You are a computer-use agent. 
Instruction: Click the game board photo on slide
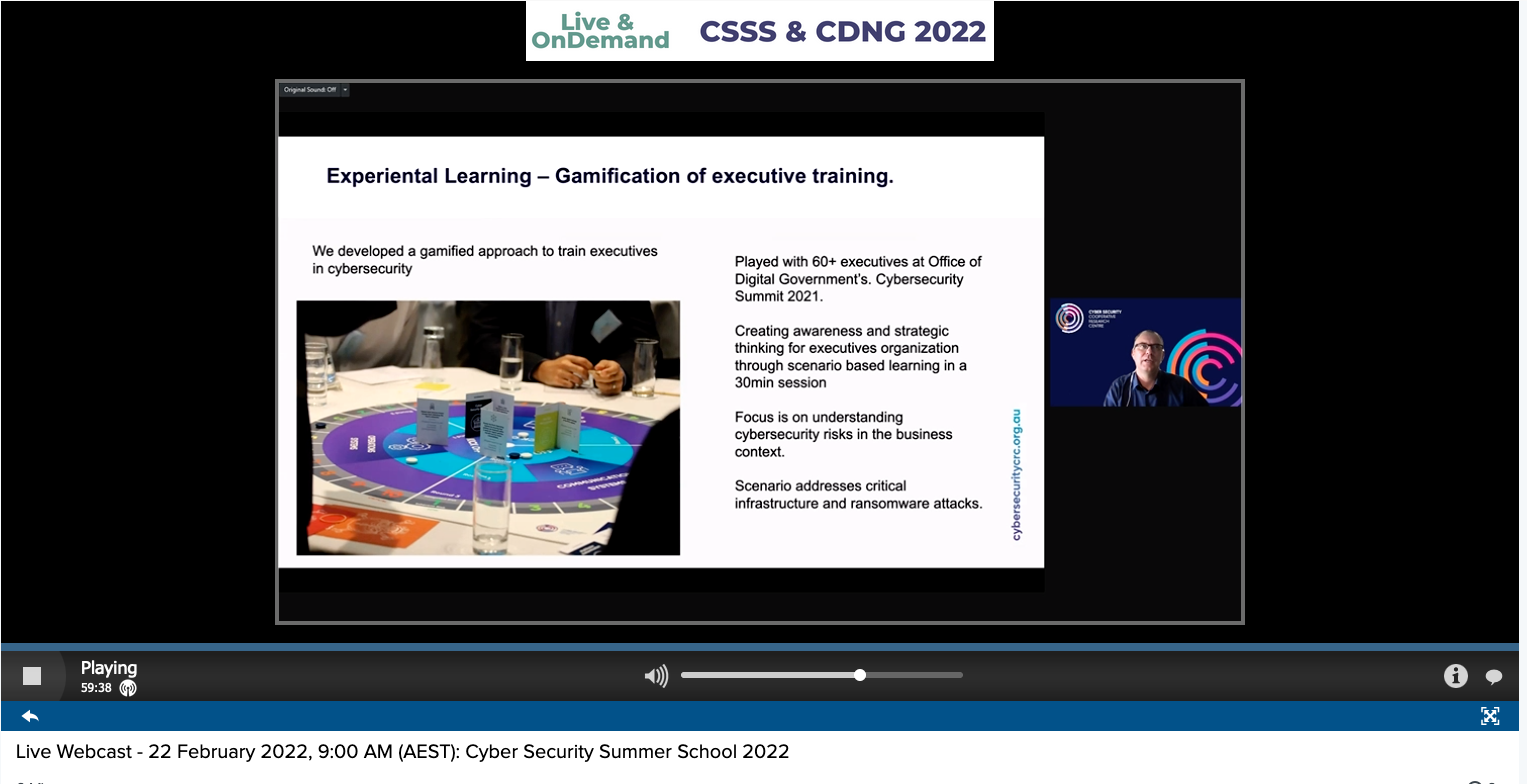[488, 428]
